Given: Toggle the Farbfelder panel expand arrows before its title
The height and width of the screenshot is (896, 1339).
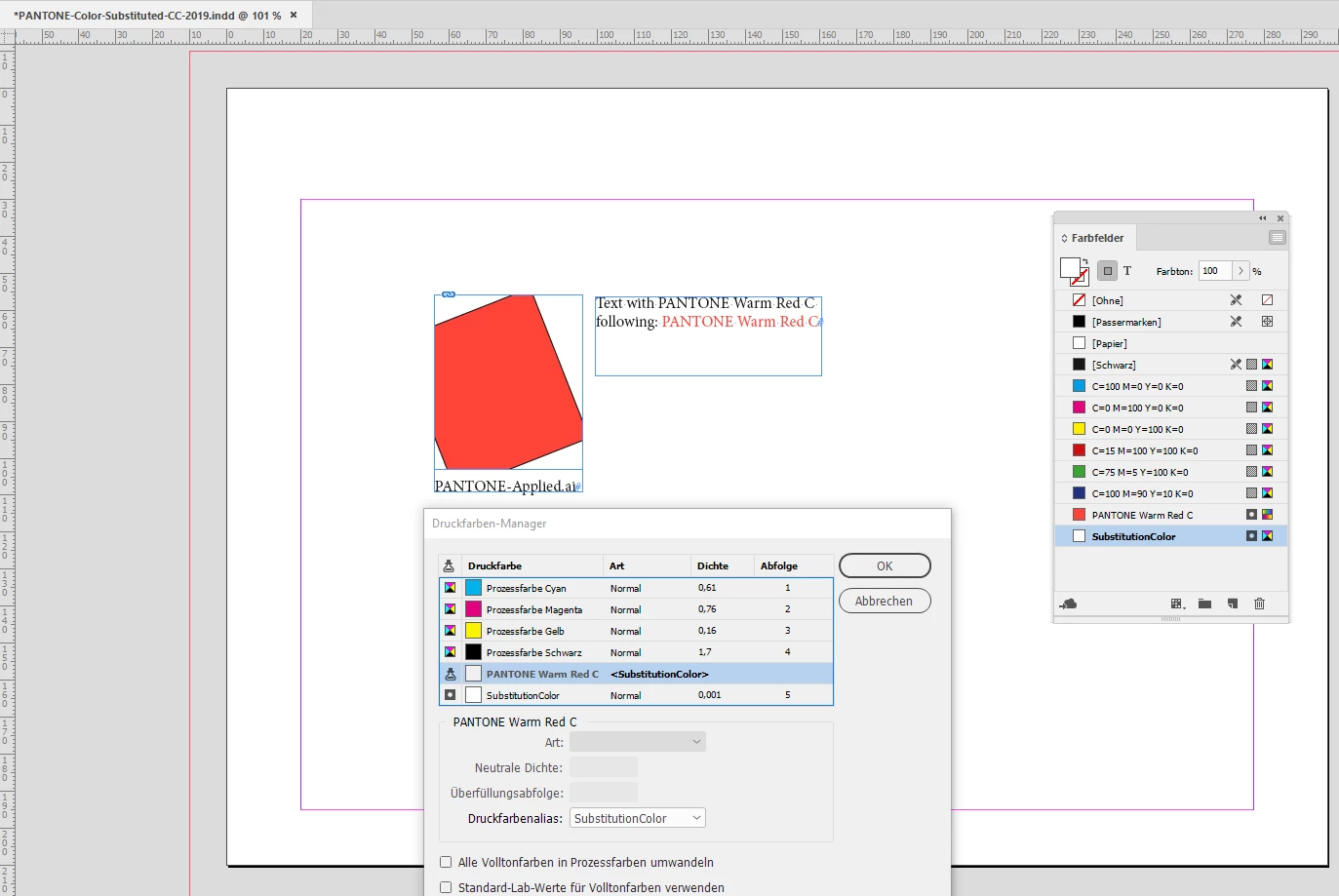Looking at the screenshot, I should pos(1064,238).
